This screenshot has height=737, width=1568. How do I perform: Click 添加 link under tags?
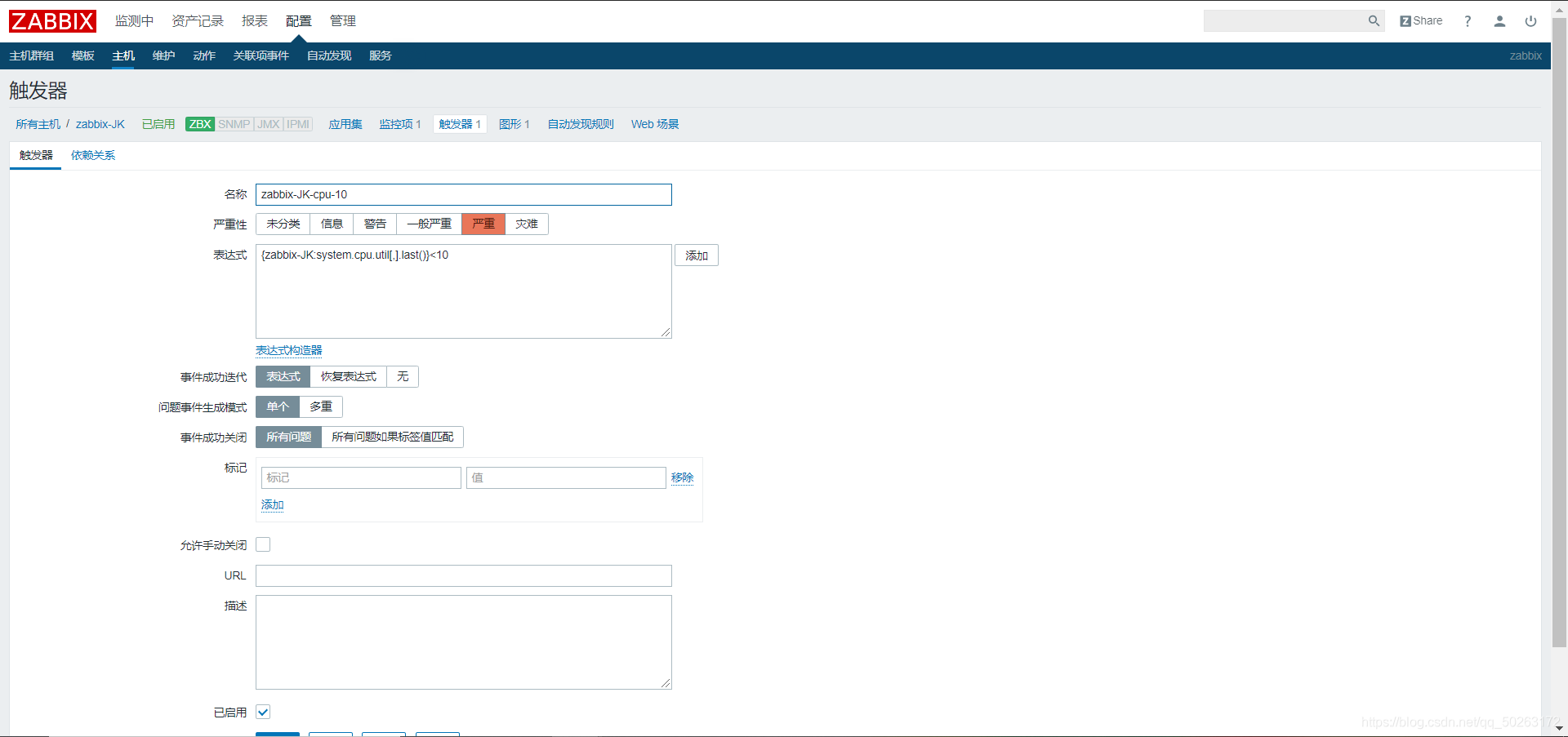(x=273, y=504)
